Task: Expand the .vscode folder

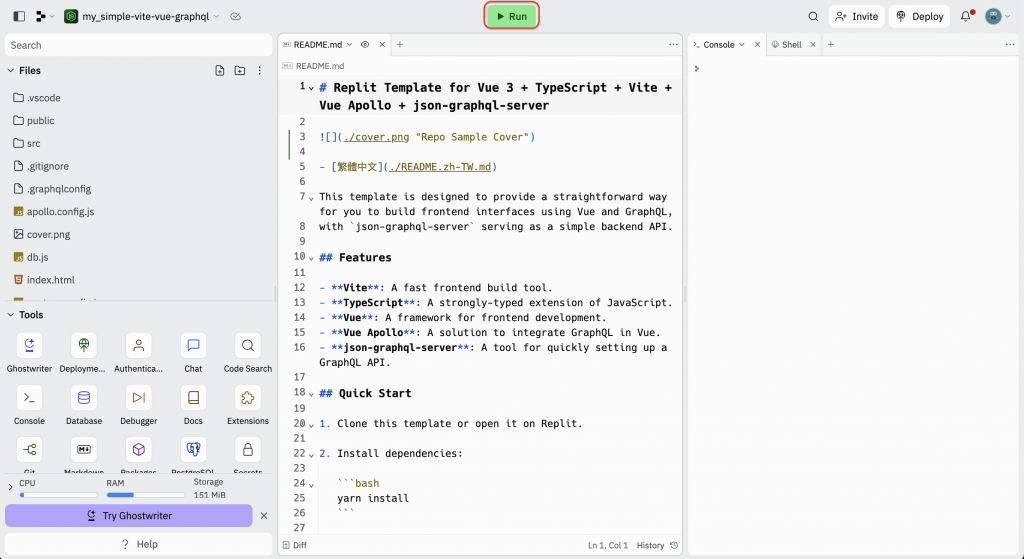Action: point(37,98)
